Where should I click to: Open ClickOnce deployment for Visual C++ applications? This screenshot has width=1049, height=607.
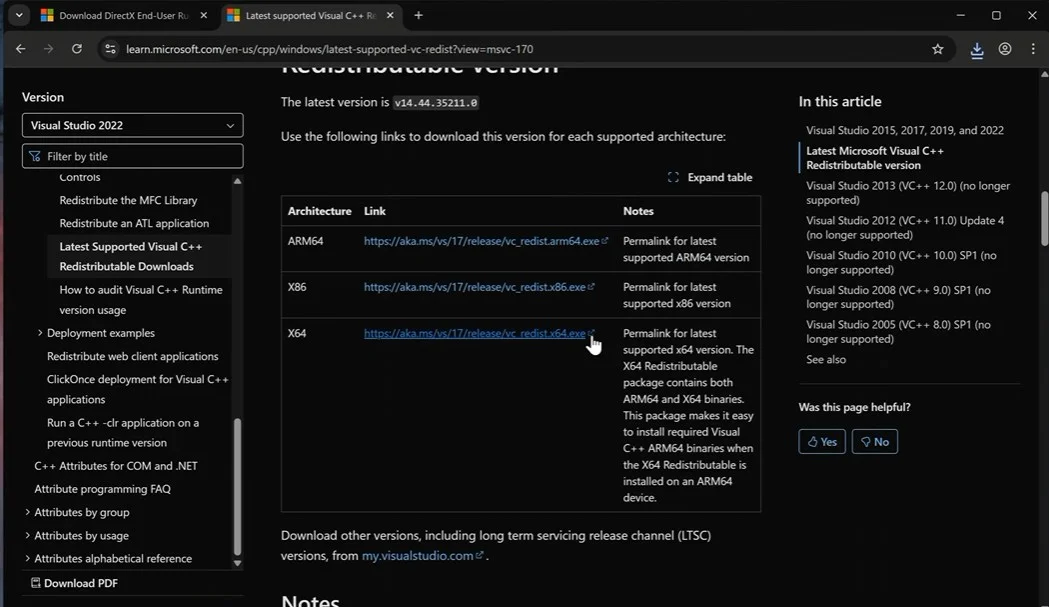[137, 389]
